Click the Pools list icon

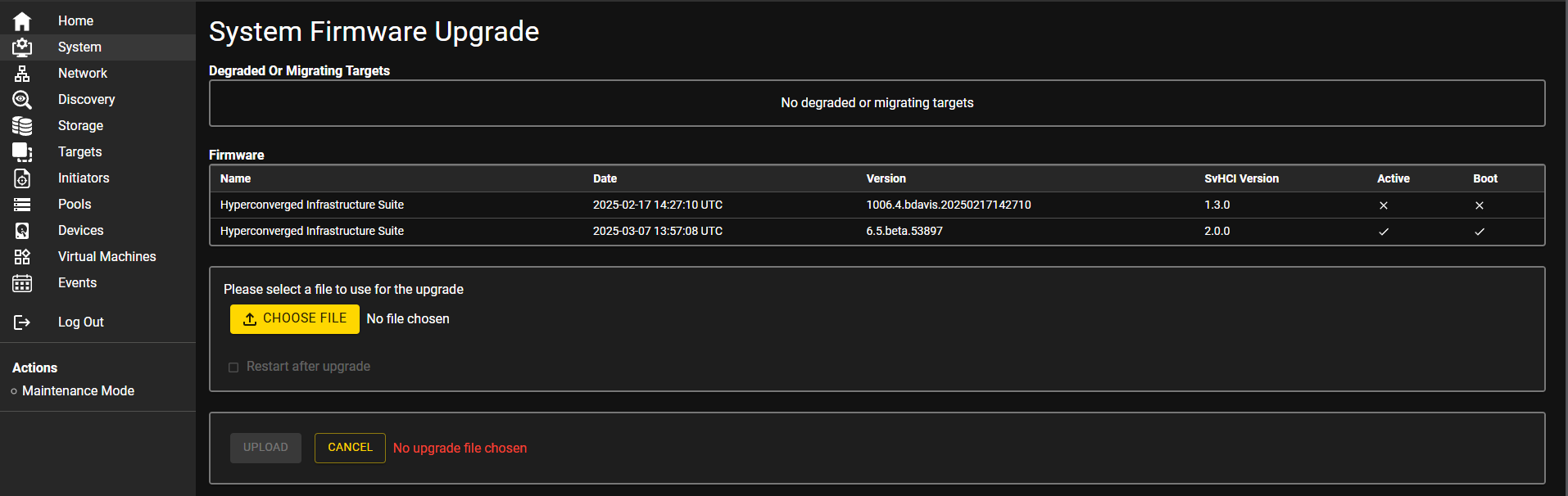(22, 205)
